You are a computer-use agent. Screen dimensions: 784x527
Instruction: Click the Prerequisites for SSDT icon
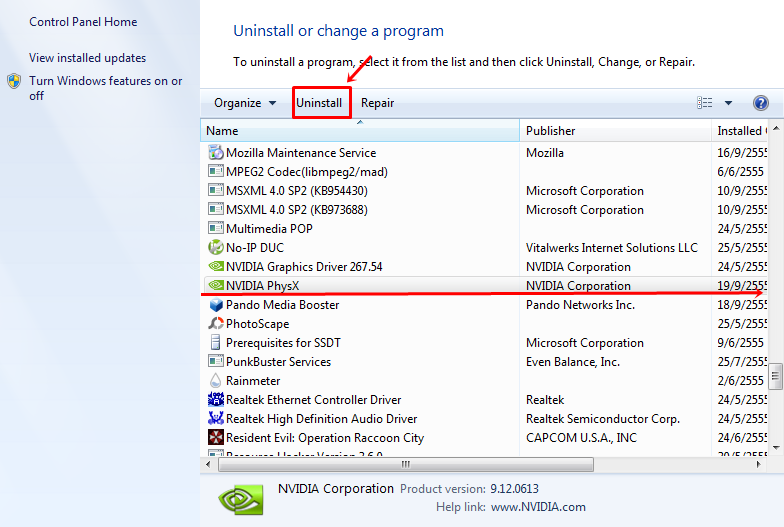tap(216, 342)
